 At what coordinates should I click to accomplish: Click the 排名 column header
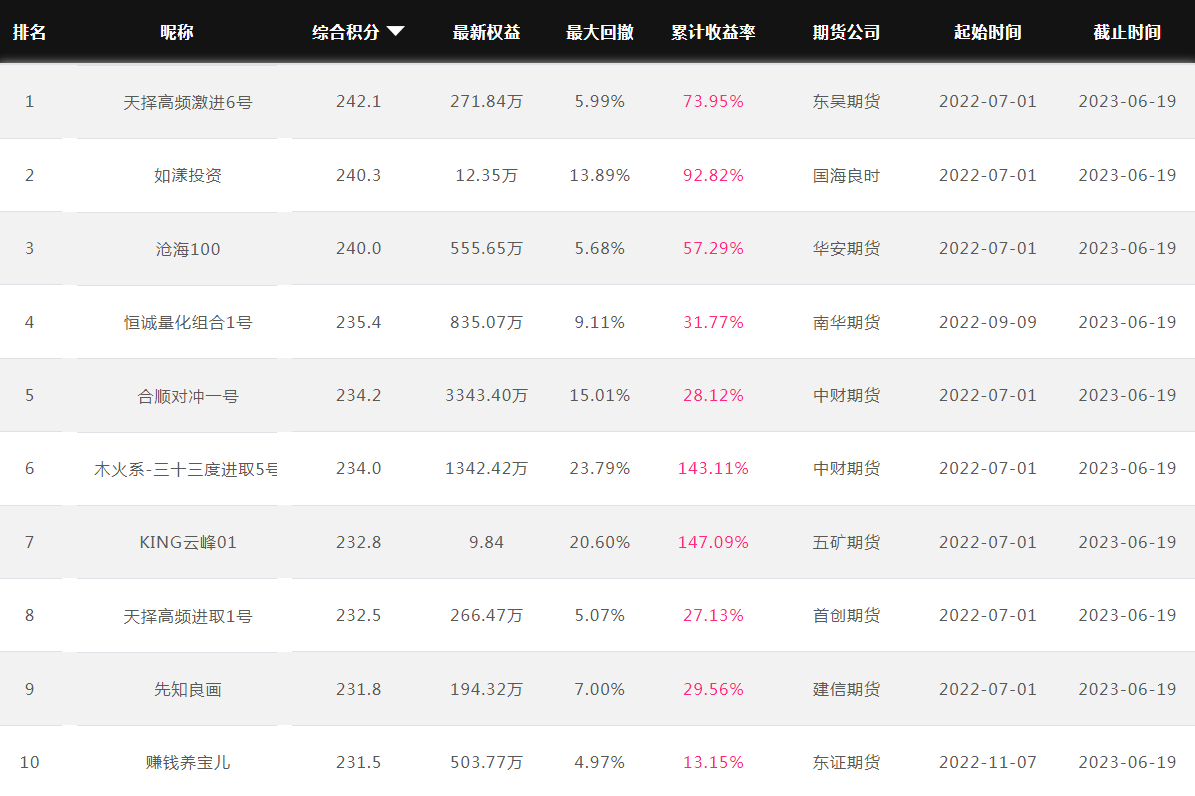tap(30, 32)
